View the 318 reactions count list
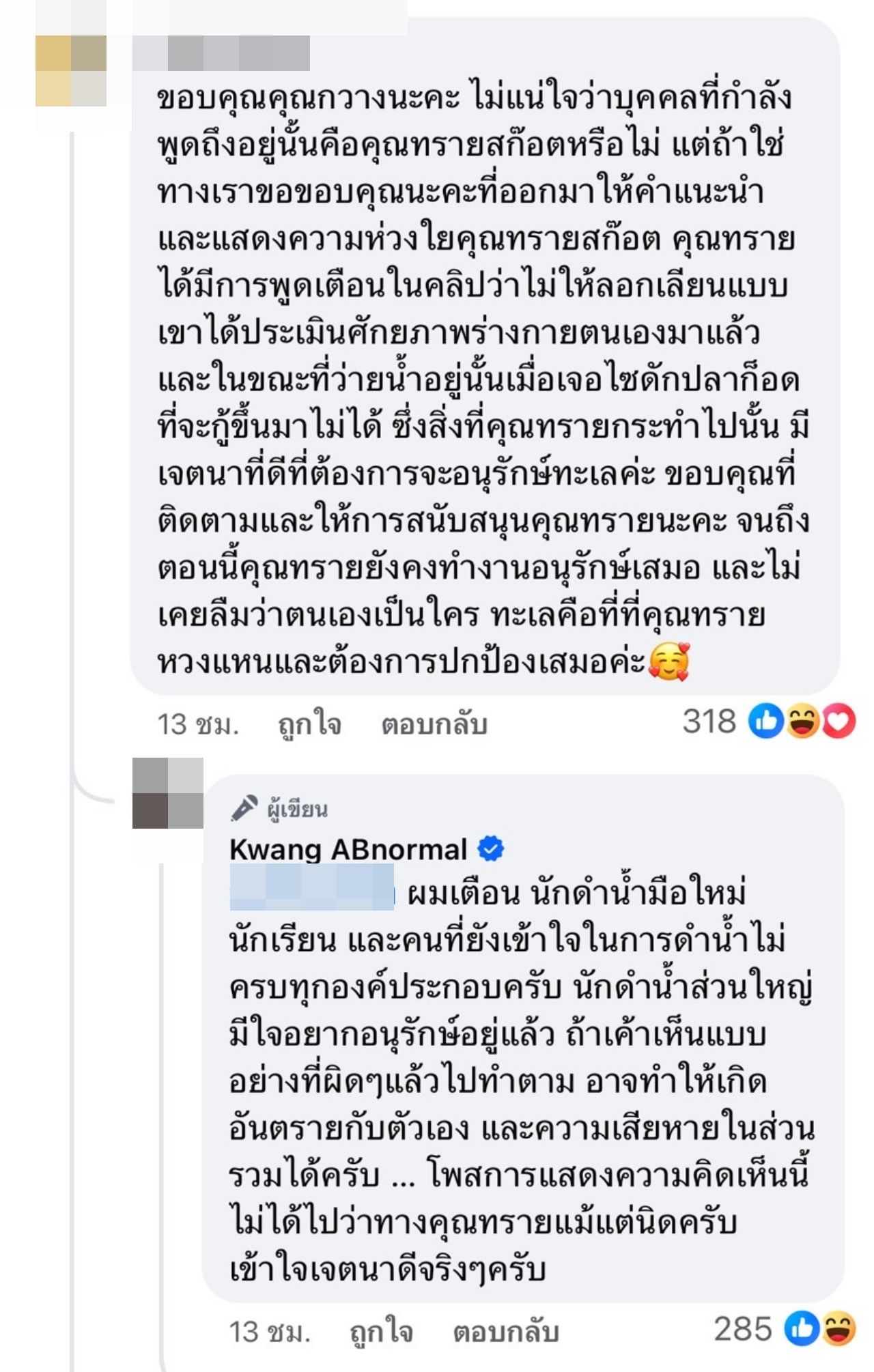This screenshot has height=1372, width=874. (x=709, y=721)
